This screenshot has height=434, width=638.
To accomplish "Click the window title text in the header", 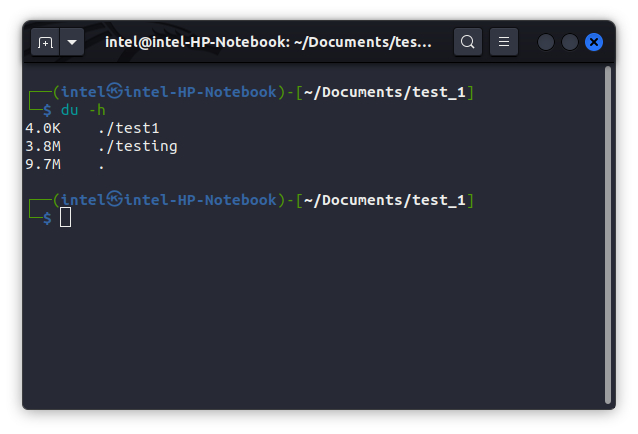I will point(268,42).
